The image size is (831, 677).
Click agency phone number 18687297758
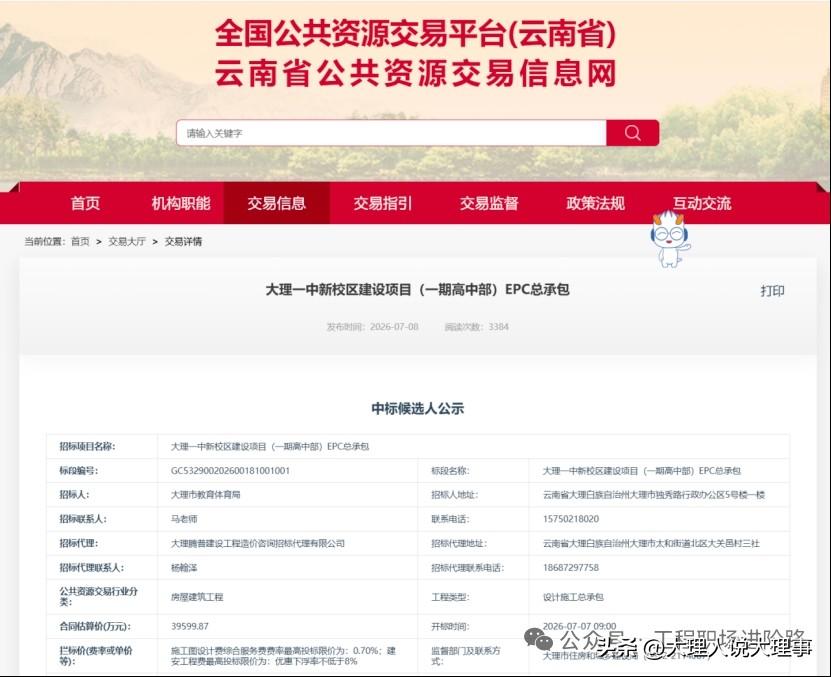(571, 568)
